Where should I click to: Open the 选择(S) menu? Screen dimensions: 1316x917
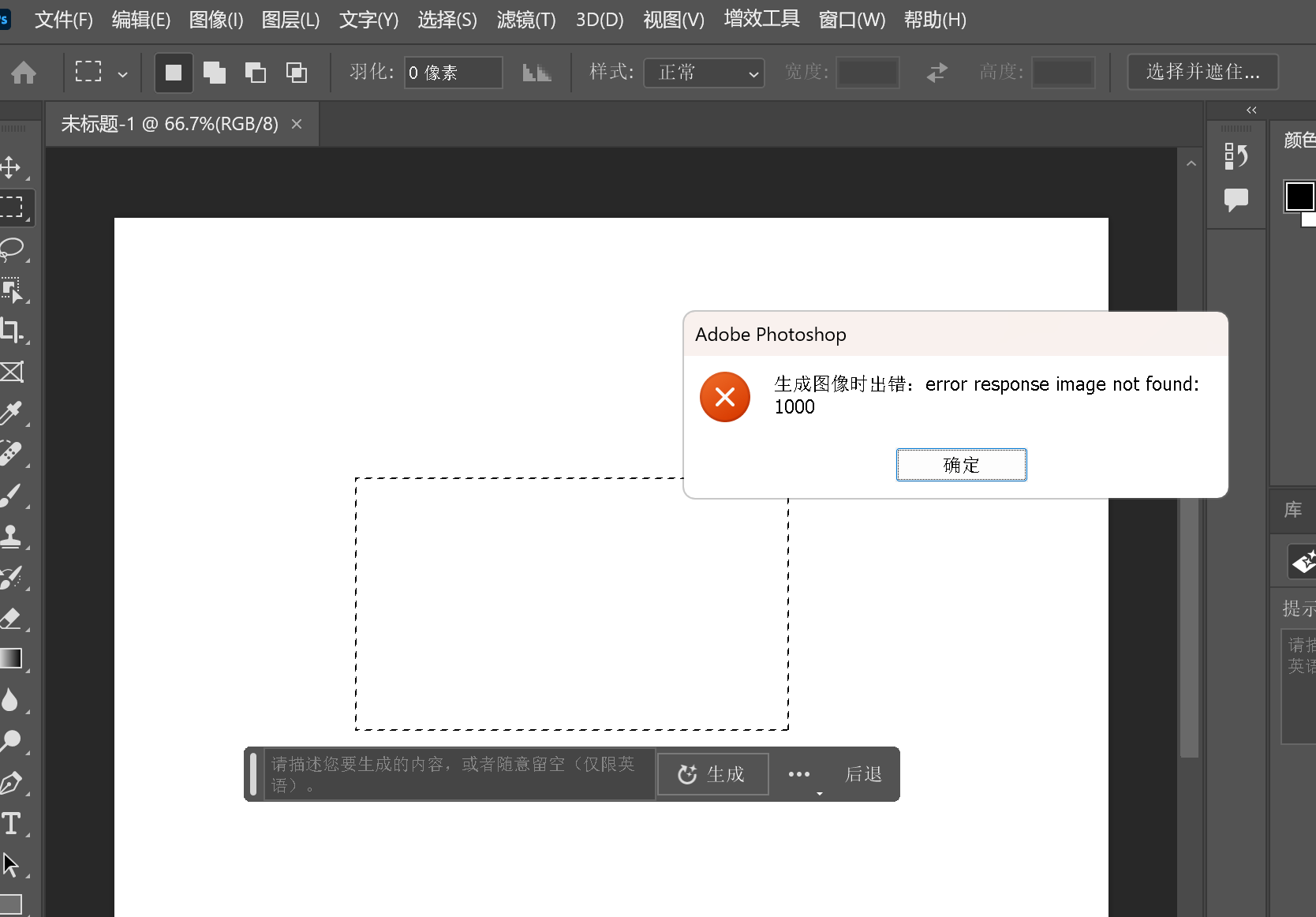coord(447,20)
